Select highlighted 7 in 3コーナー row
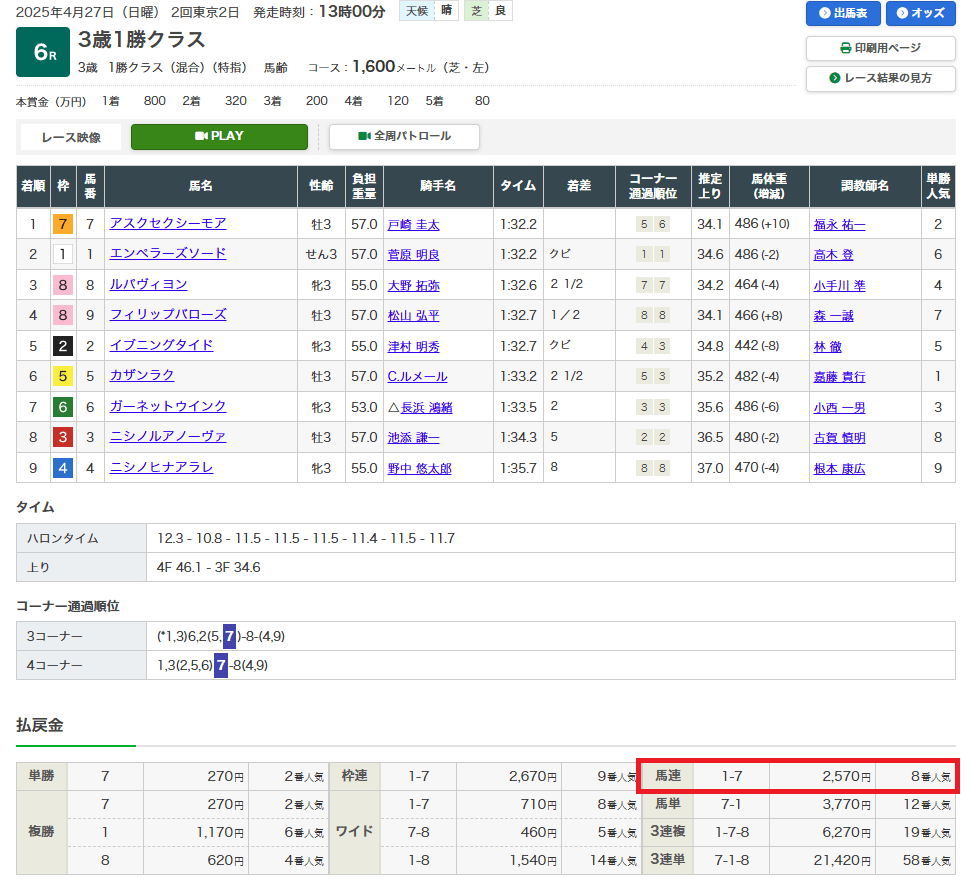This screenshot has height=879, width=973. pyautogui.click(x=230, y=636)
